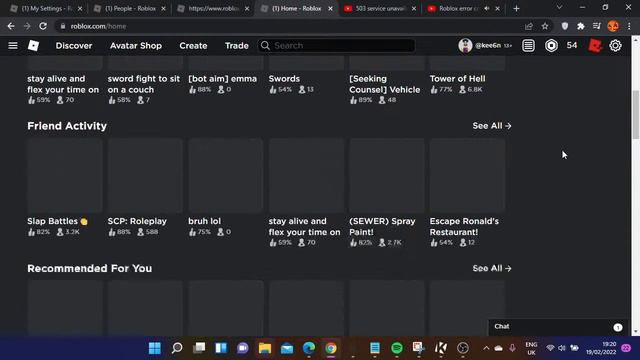Open Spotify from the taskbar
This screenshot has height=360, width=640.
[397, 348]
